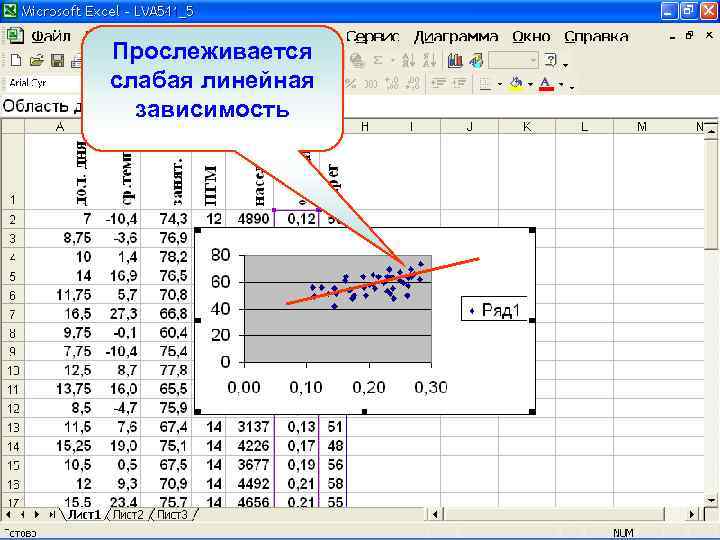Image resolution: width=720 pixels, height=540 pixels.
Task: Restore the workbook window button
Action: pyautogui.click(x=689, y=35)
